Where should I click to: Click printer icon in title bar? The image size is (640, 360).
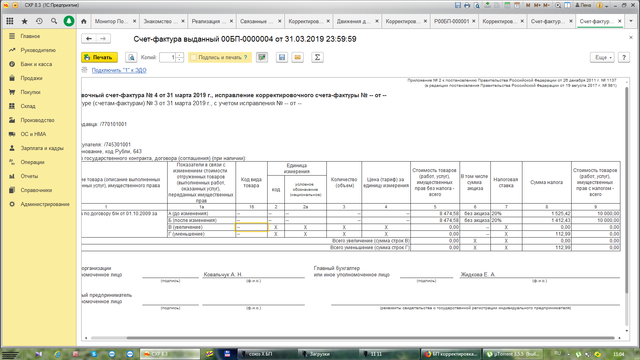tap(467, 5)
